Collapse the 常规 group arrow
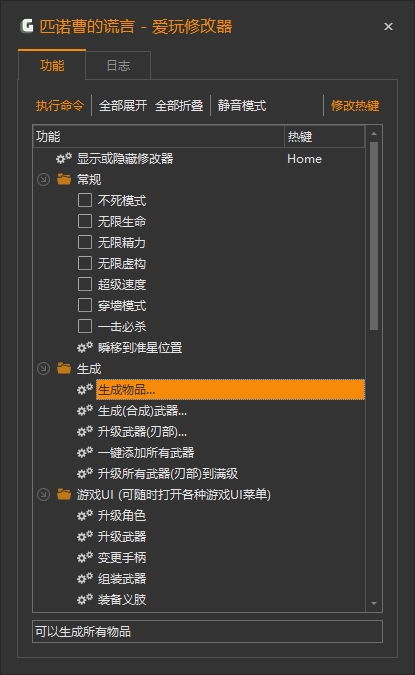The height and width of the screenshot is (675, 415). 43,180
